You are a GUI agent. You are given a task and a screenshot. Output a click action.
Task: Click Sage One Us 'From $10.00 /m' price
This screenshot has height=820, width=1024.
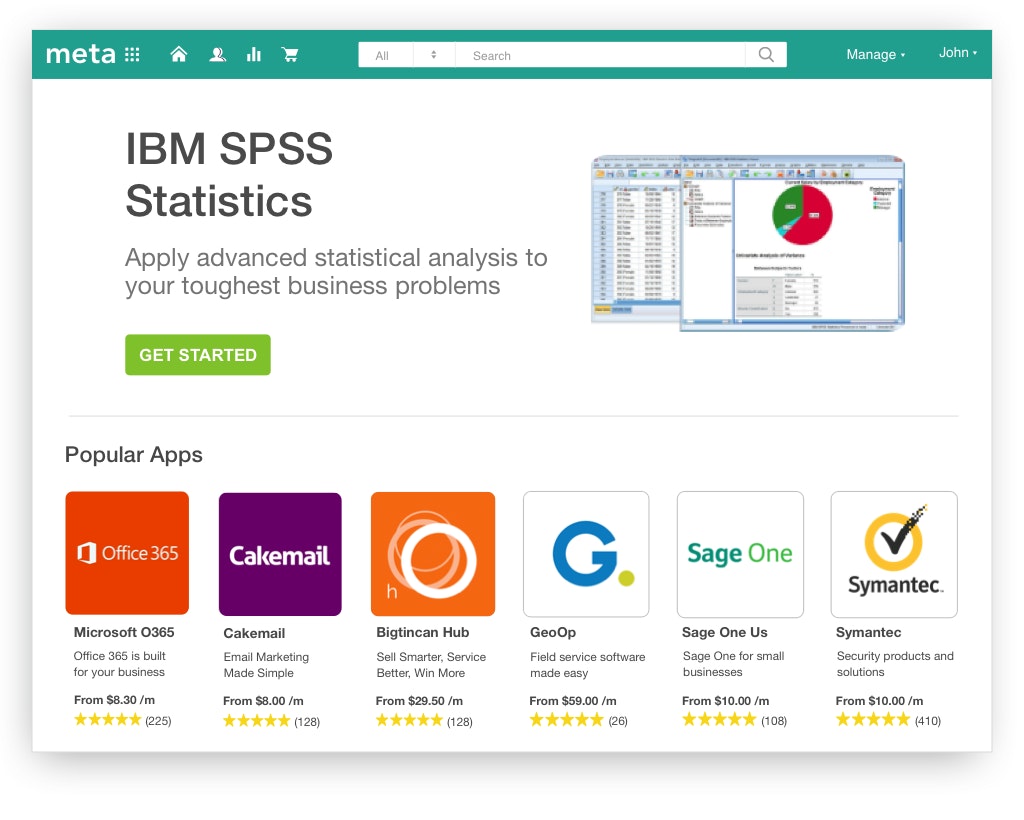coord(726,701)
